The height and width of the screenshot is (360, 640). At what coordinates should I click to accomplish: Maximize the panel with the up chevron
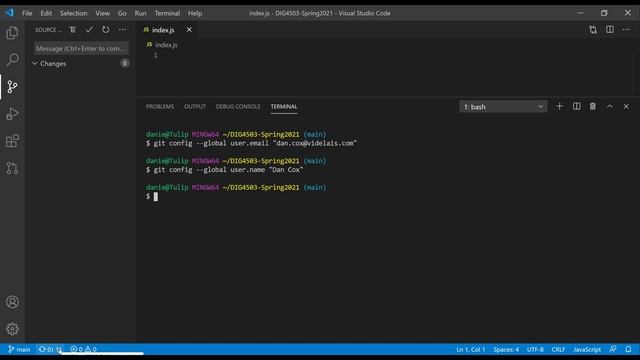(609, 107)
